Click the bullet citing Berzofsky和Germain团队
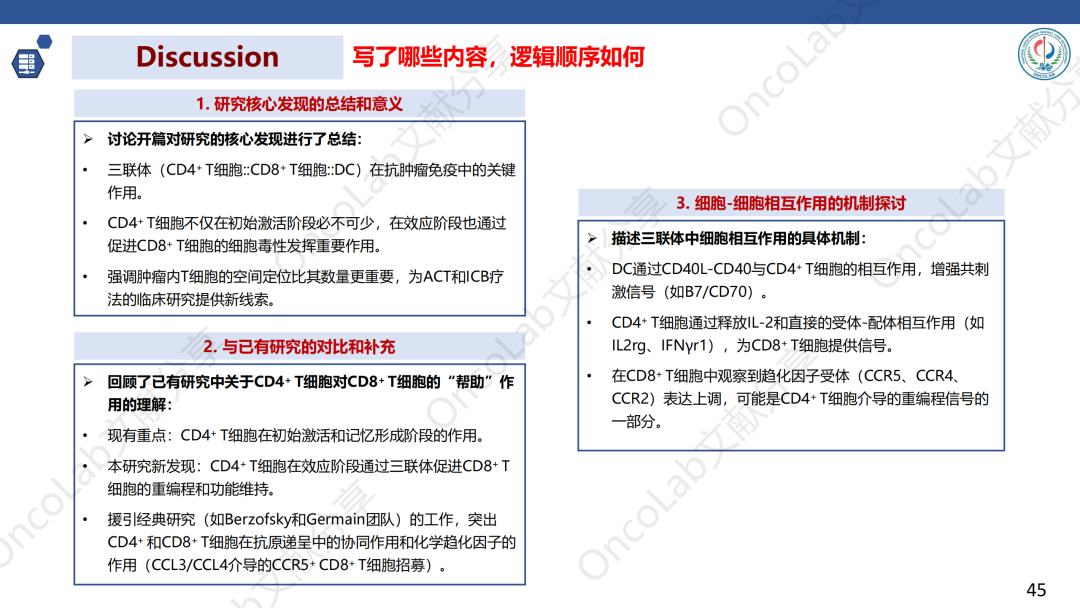Screen dimensions: 1080x608 pyautogui.click(x=310, y=542)
